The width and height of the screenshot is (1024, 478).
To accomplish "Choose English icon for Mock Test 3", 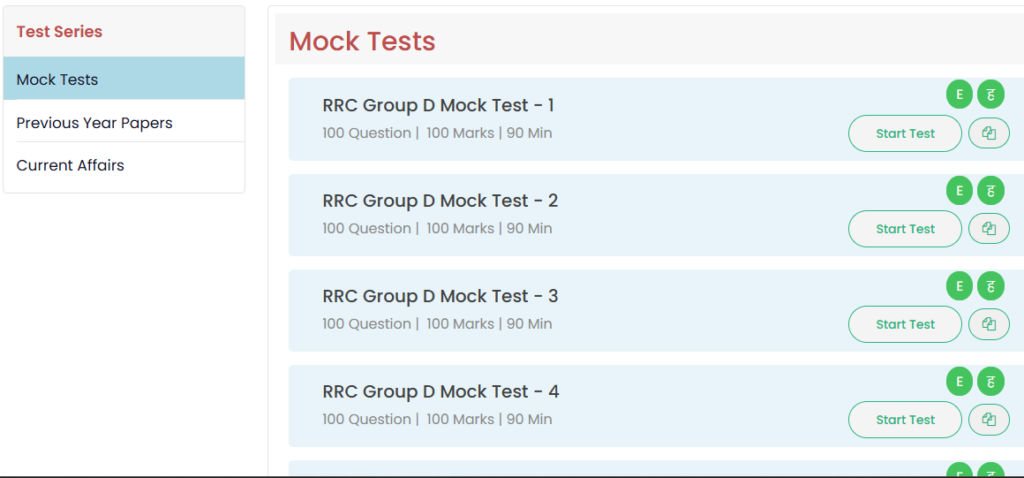I will [959, 286].
